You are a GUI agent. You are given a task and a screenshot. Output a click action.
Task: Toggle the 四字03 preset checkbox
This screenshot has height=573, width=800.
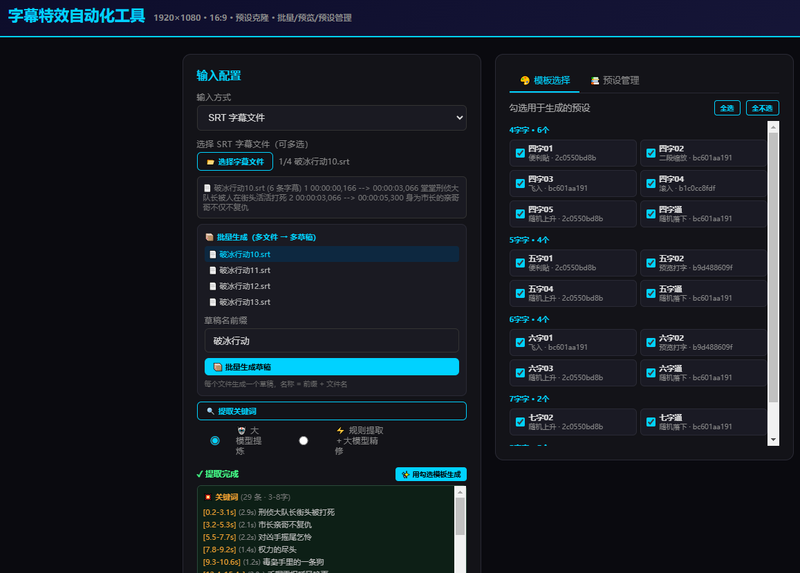[x=520, y=184]
